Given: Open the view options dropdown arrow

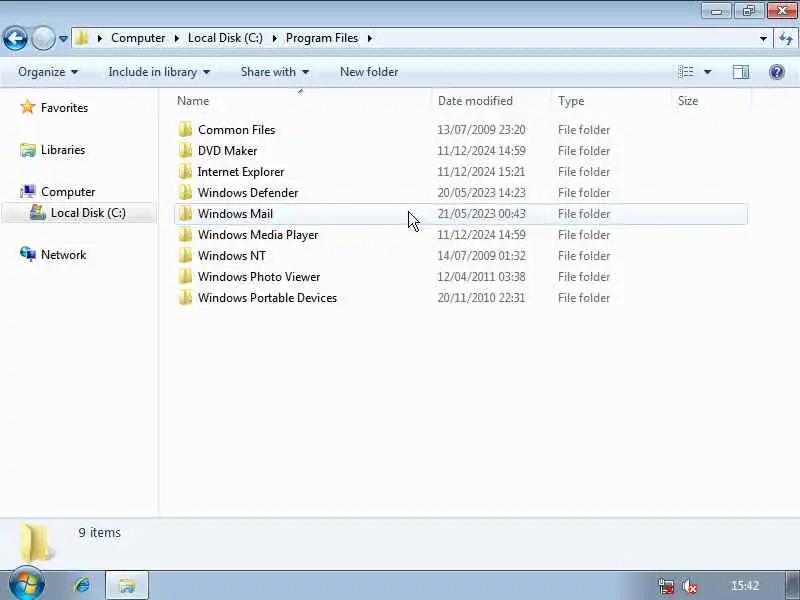Looking at the screenshot, I should click(x=708, y=72).
